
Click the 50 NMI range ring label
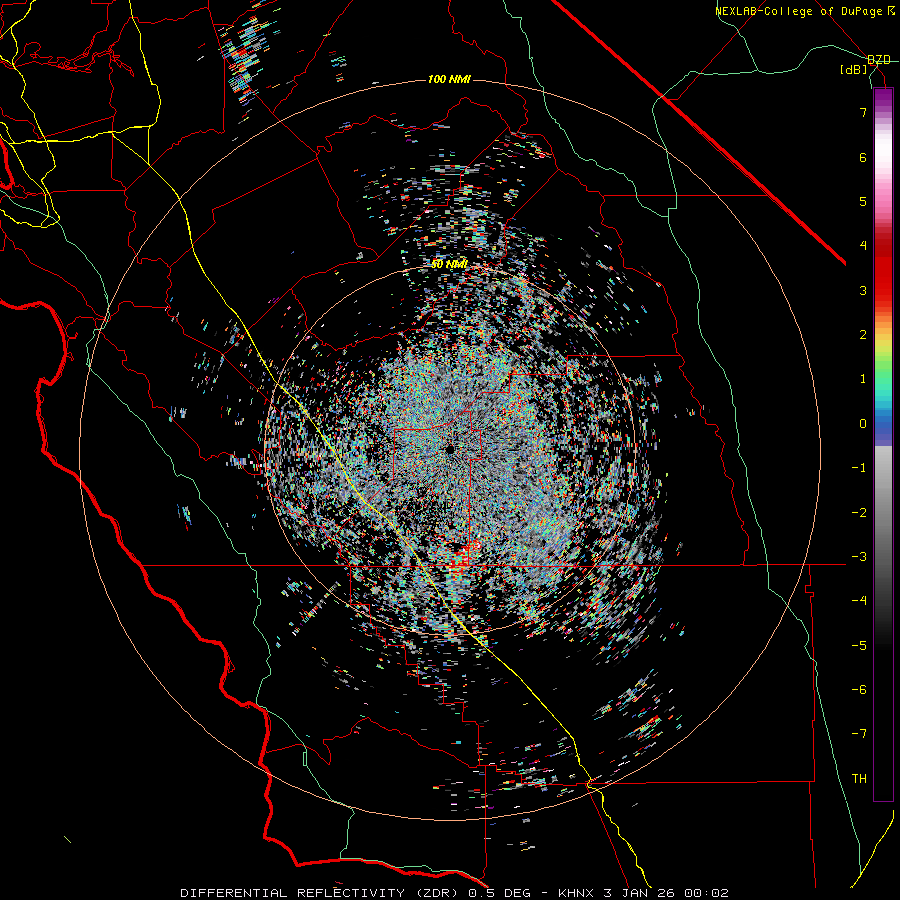tap(449, 264)
